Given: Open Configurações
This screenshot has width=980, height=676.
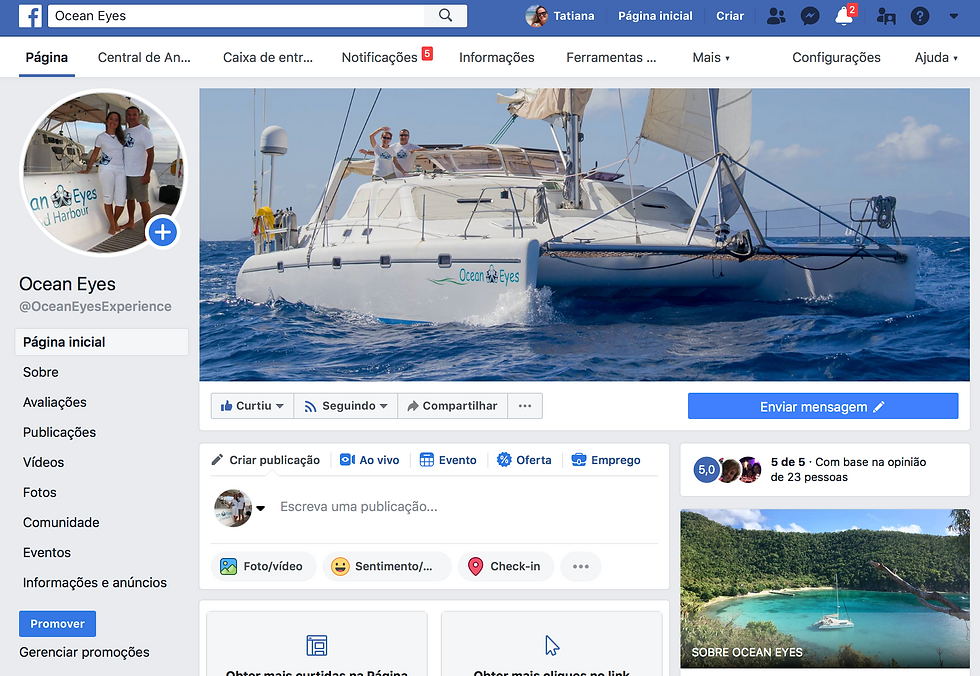Looking at the screenshot, I should point(836,57).
